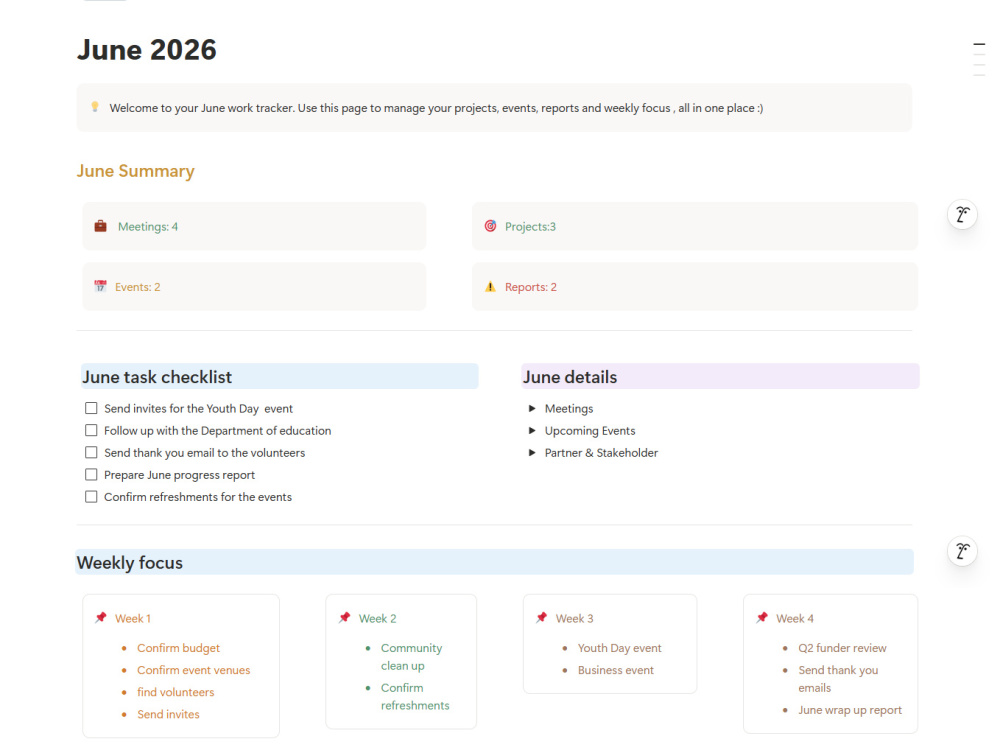
Task: Click the welcome message text in callout
Action: (x=436, y=108)
